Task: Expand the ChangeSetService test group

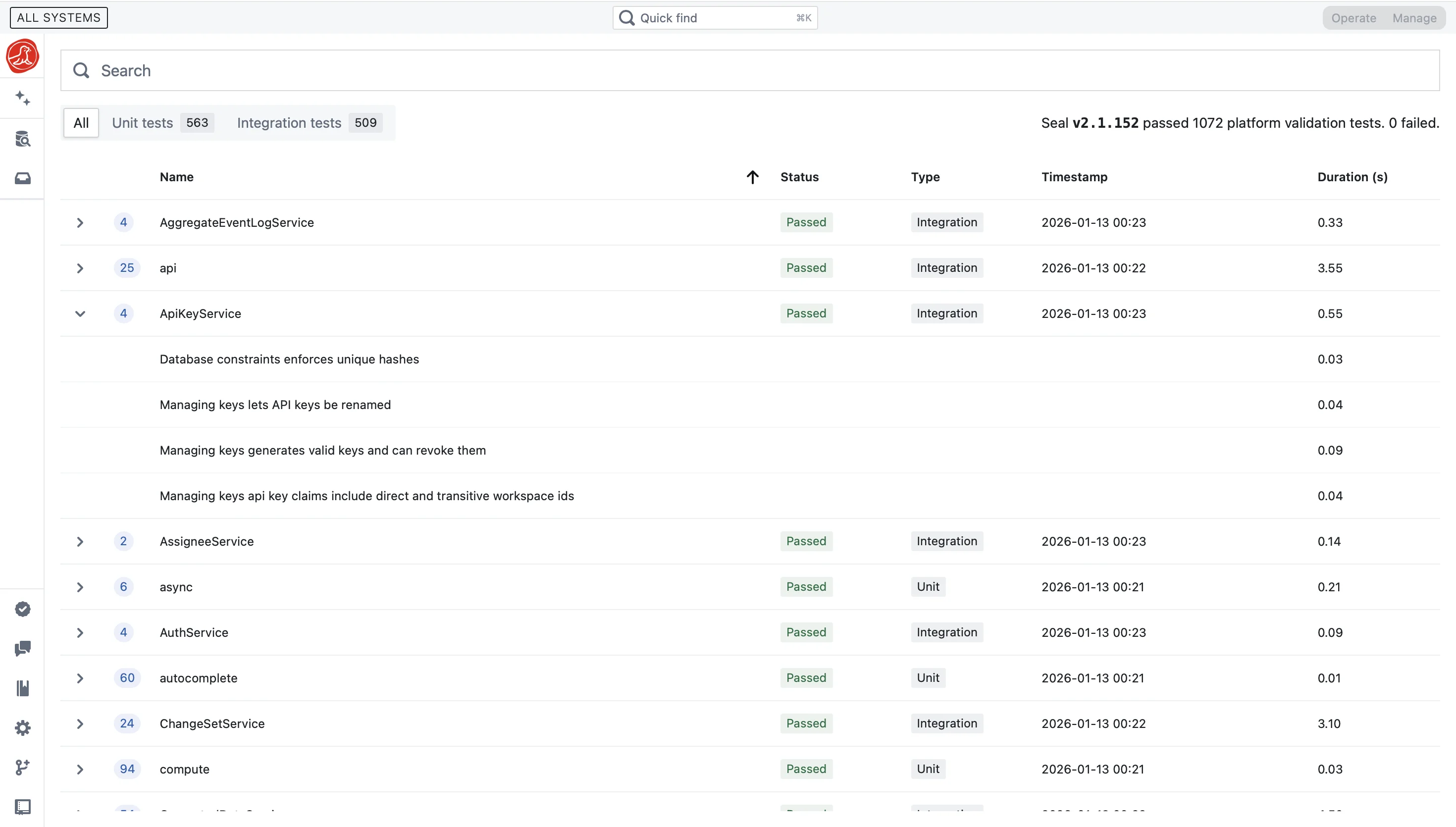Action: (80, 724)
